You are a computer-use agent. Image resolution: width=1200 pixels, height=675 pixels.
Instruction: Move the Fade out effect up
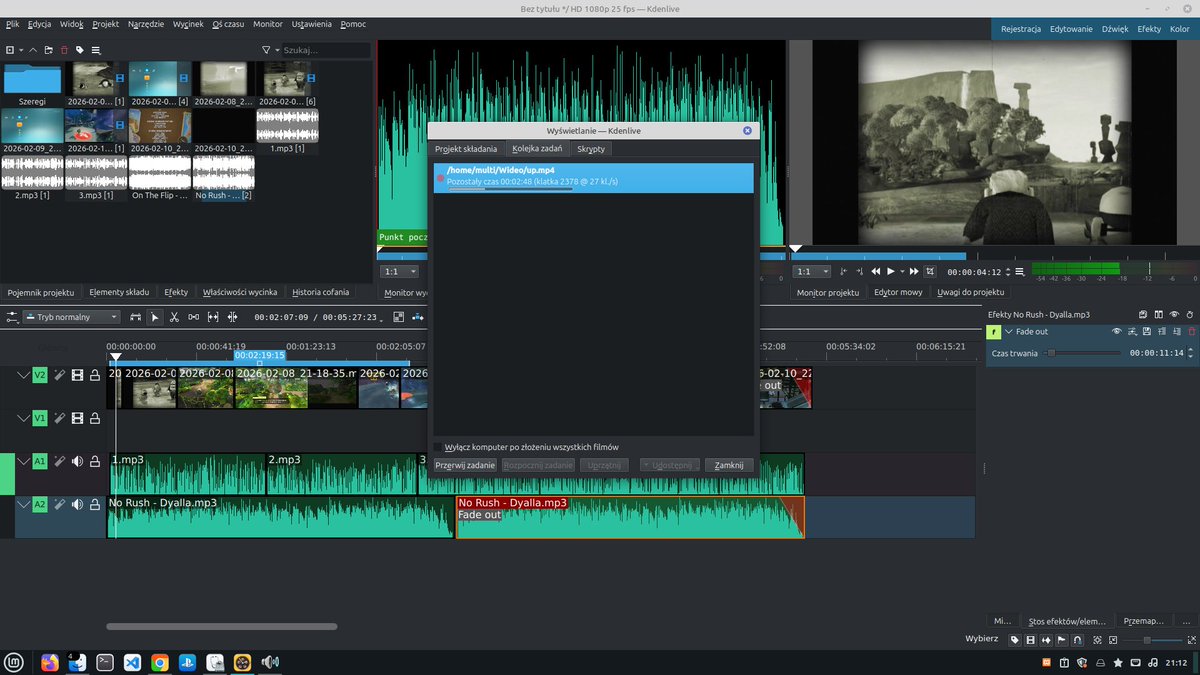coord(1162,331)
